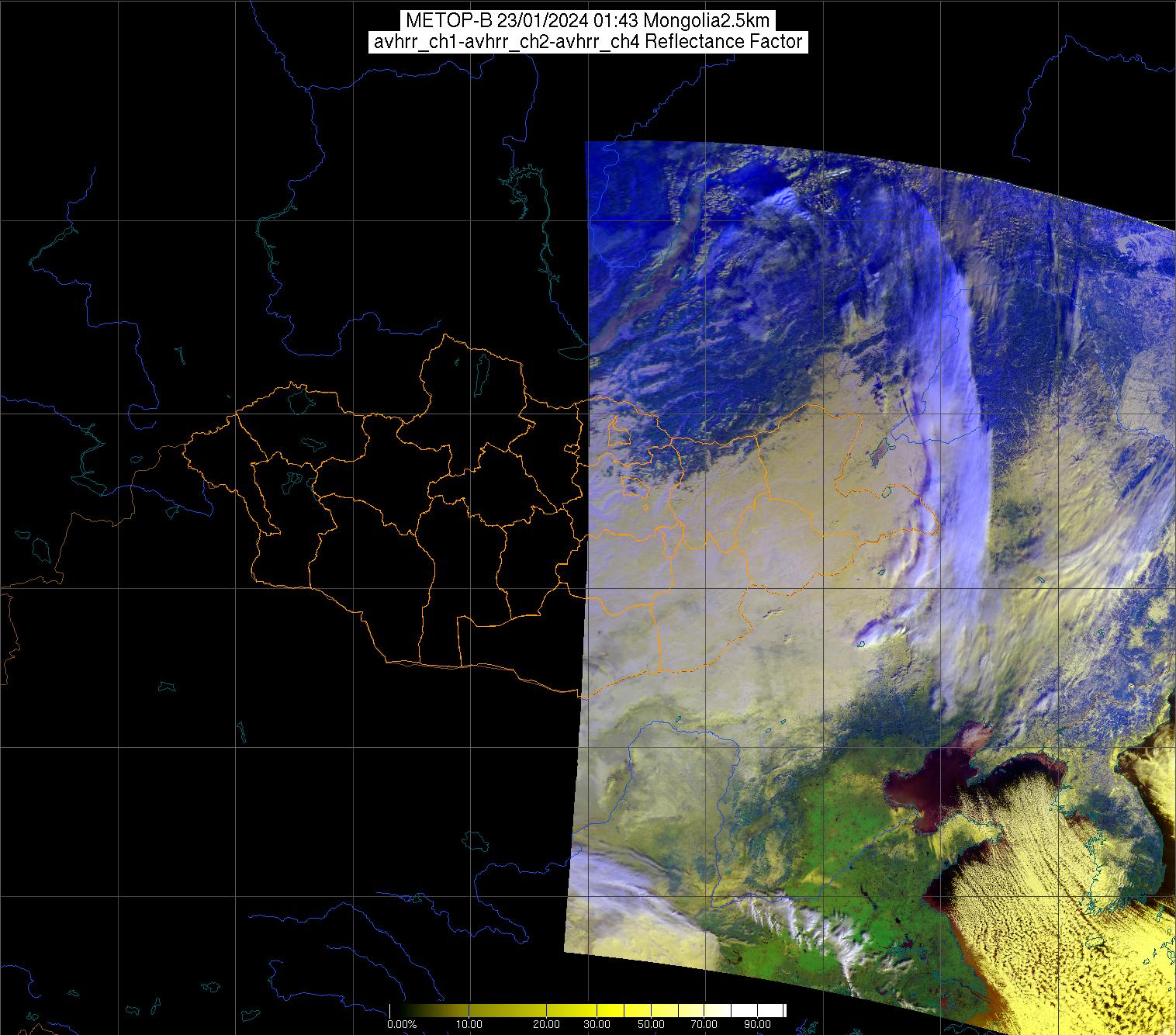Click the 10.00 label on the color scale

(x=470, y=1025)
